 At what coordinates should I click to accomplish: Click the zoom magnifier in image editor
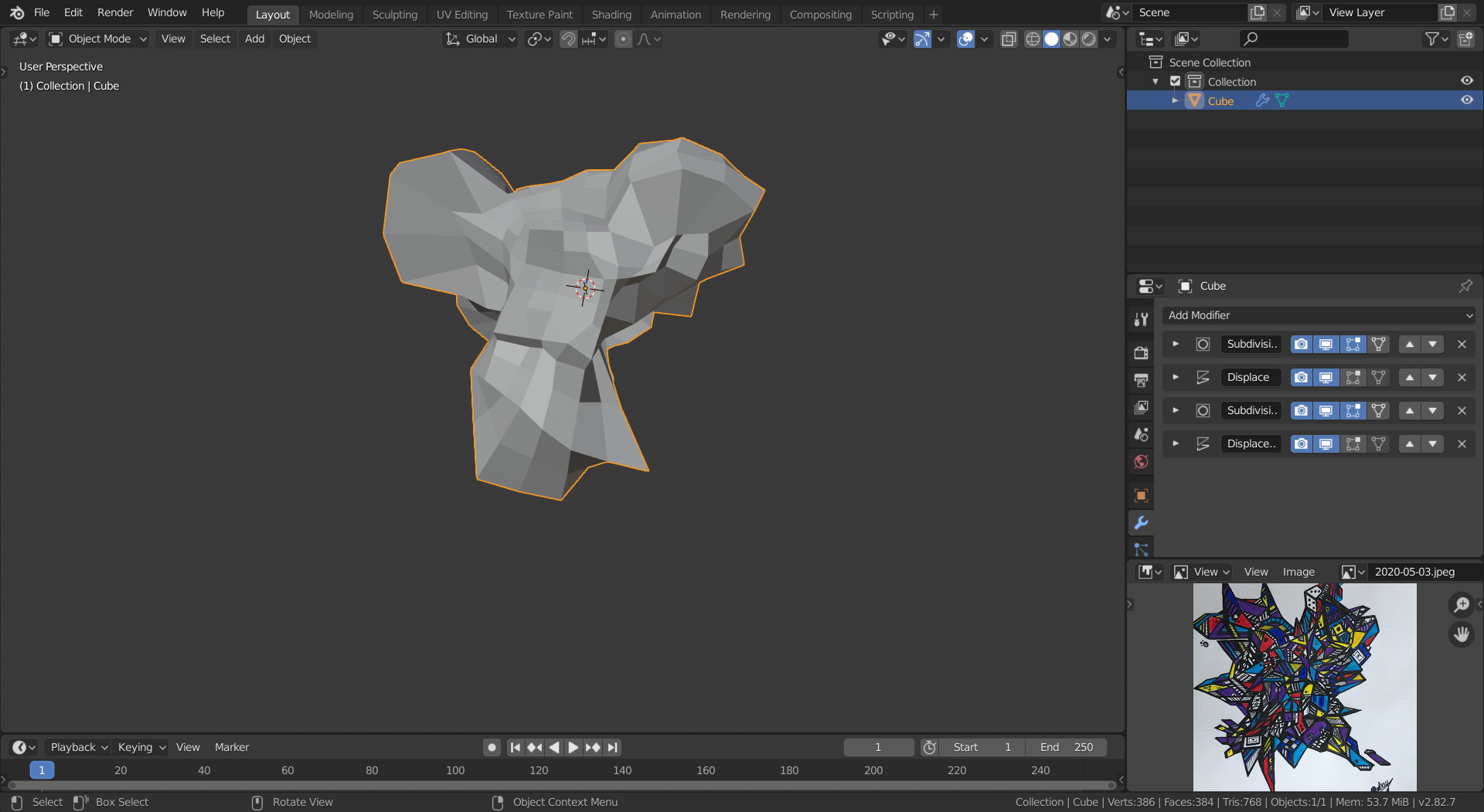pyautogui.click(x=1461, y=604)
